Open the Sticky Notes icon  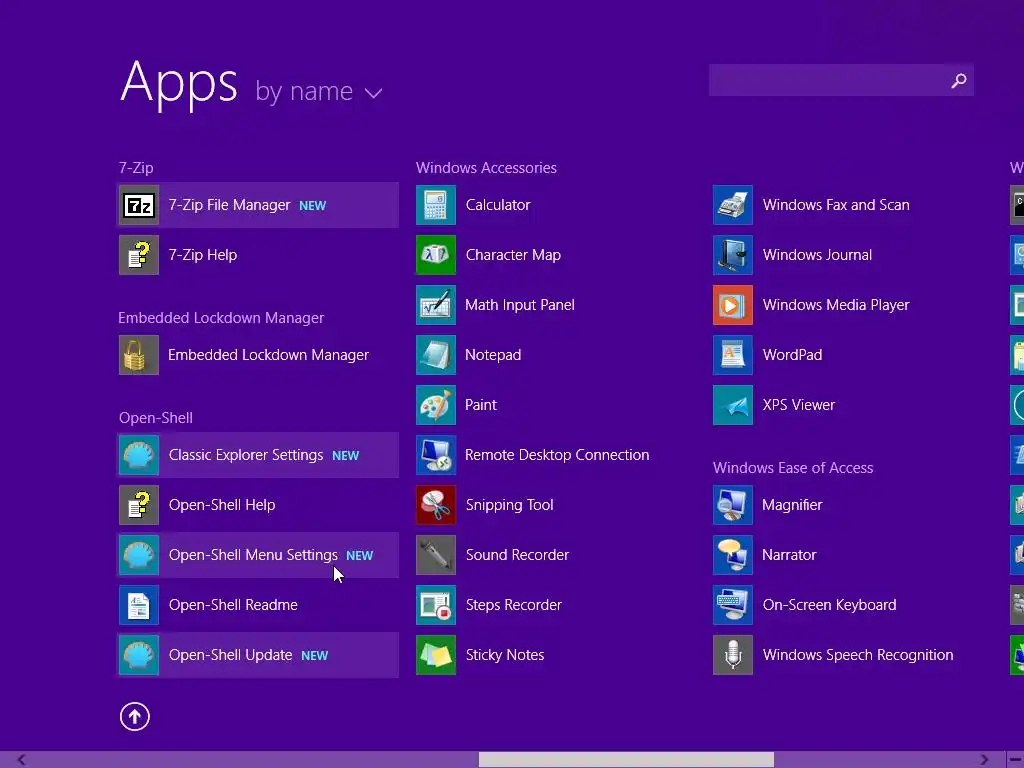coord(436,655)
